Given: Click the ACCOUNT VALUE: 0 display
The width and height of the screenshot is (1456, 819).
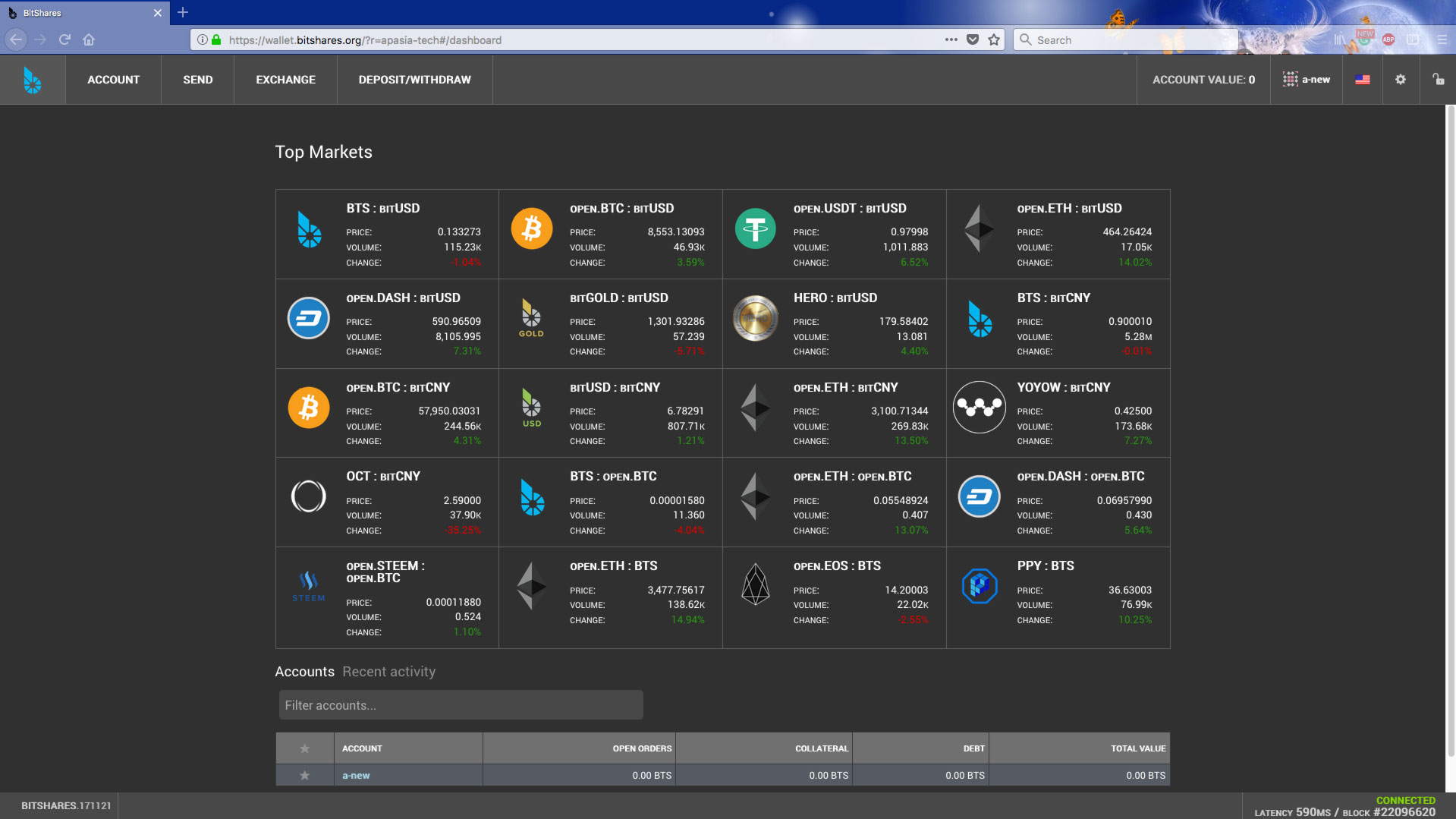Looking at the screenshot, I should pos(1204,80).
